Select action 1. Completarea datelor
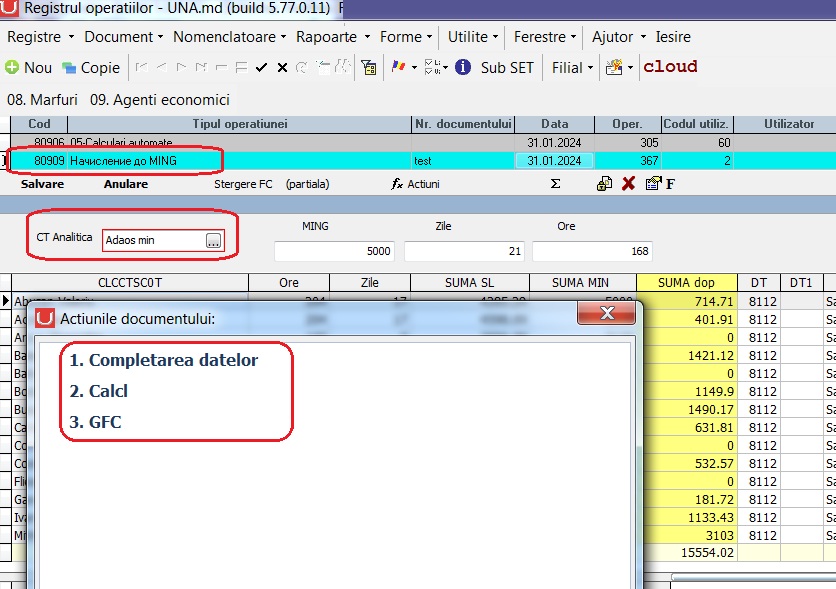Image resolution: width=836 pixels, height=589 pixels. pyautogui.click(x=164, y=360)
